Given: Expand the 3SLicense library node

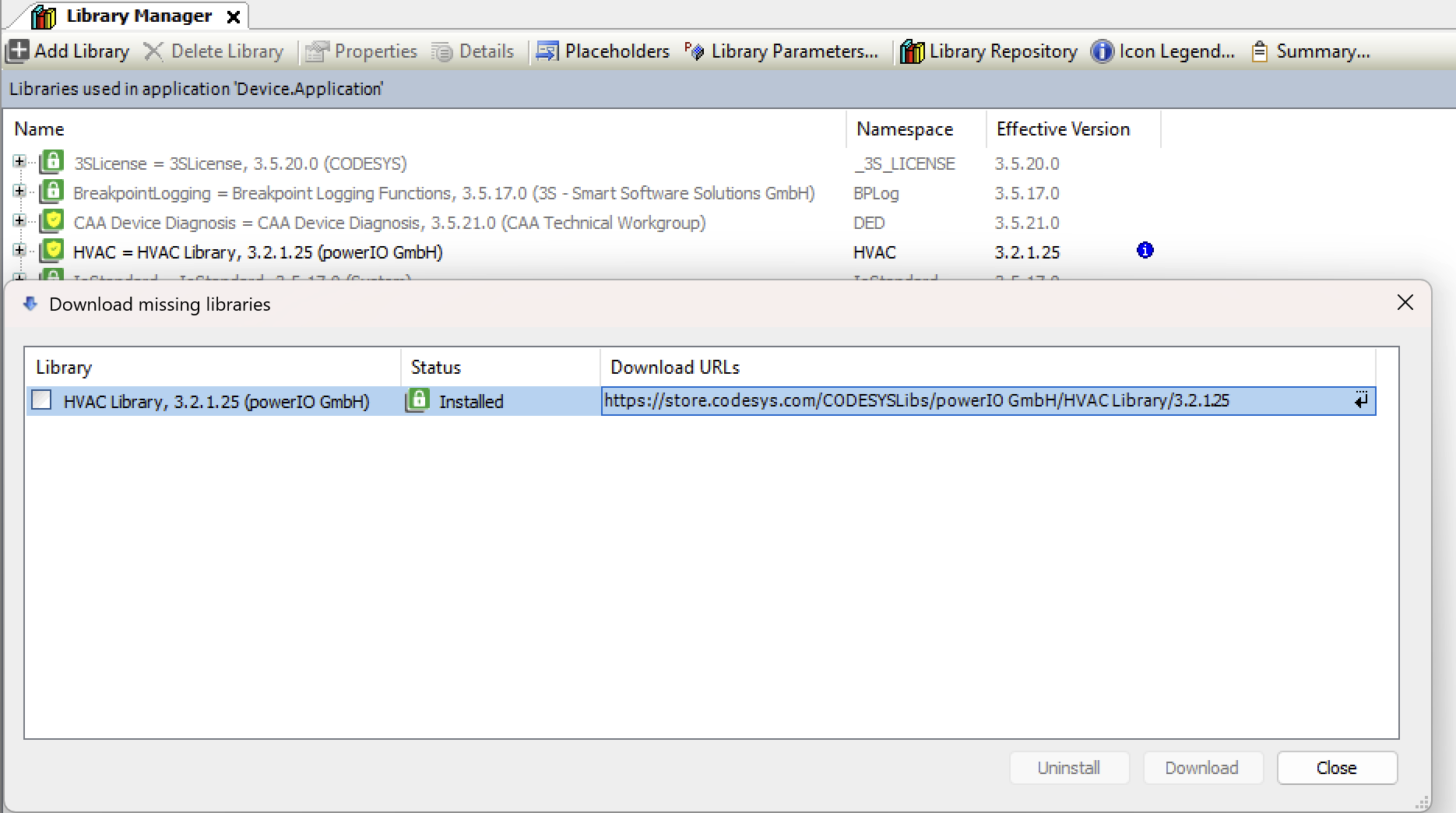Looking at the screenshot, I should [19, 162].
